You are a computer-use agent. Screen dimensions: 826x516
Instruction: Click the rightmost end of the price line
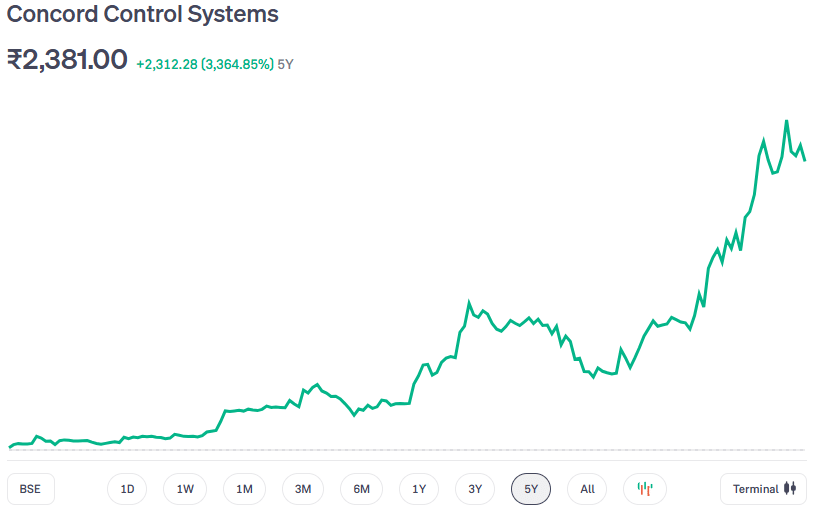coord(805,159)
